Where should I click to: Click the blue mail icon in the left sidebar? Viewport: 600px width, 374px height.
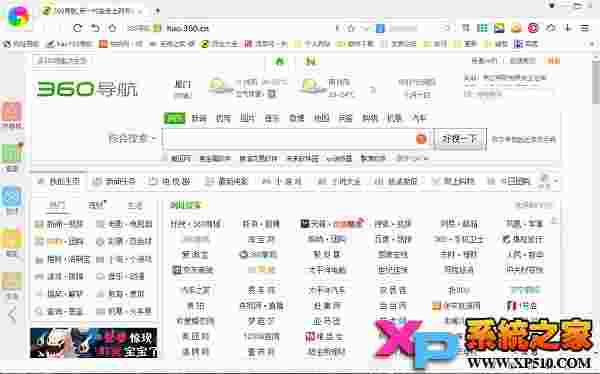[11, 197]
